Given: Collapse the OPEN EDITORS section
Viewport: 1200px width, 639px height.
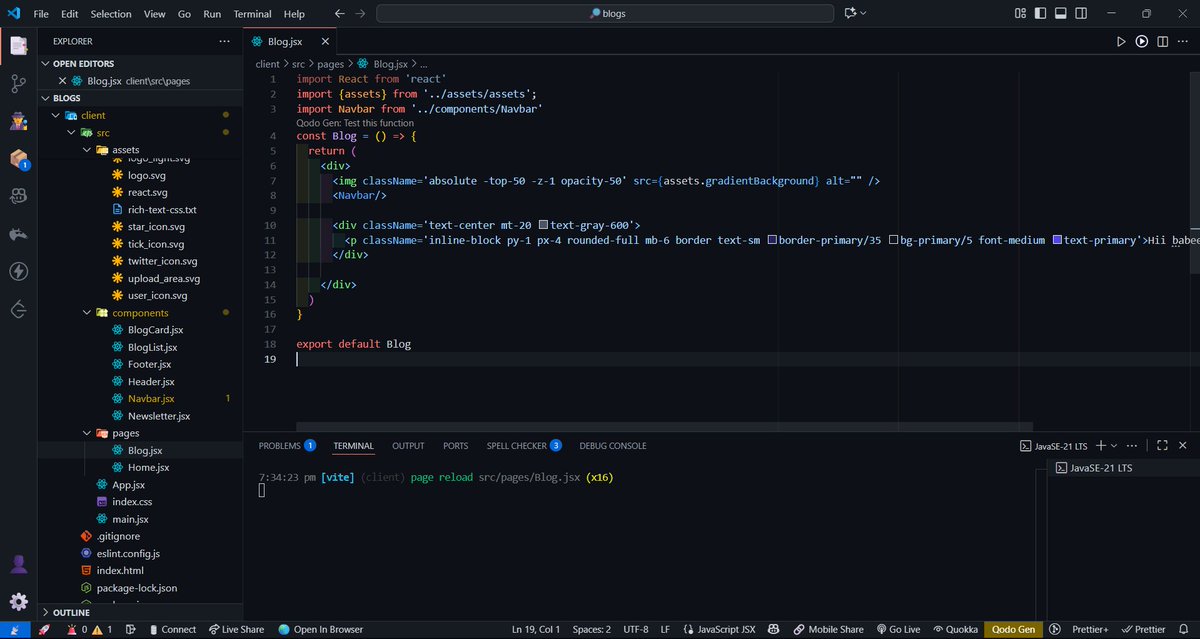Looking at the screenshot, I should [46, 63].
